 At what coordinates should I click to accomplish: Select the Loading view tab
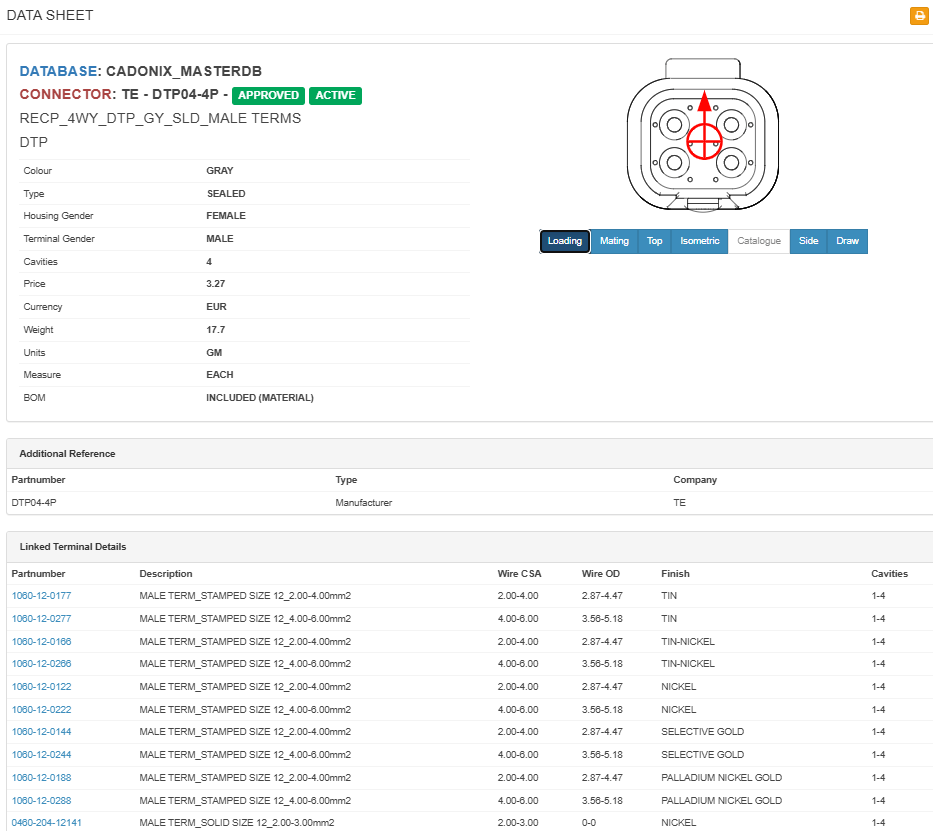pyautogui.click(x=564, y=241)
